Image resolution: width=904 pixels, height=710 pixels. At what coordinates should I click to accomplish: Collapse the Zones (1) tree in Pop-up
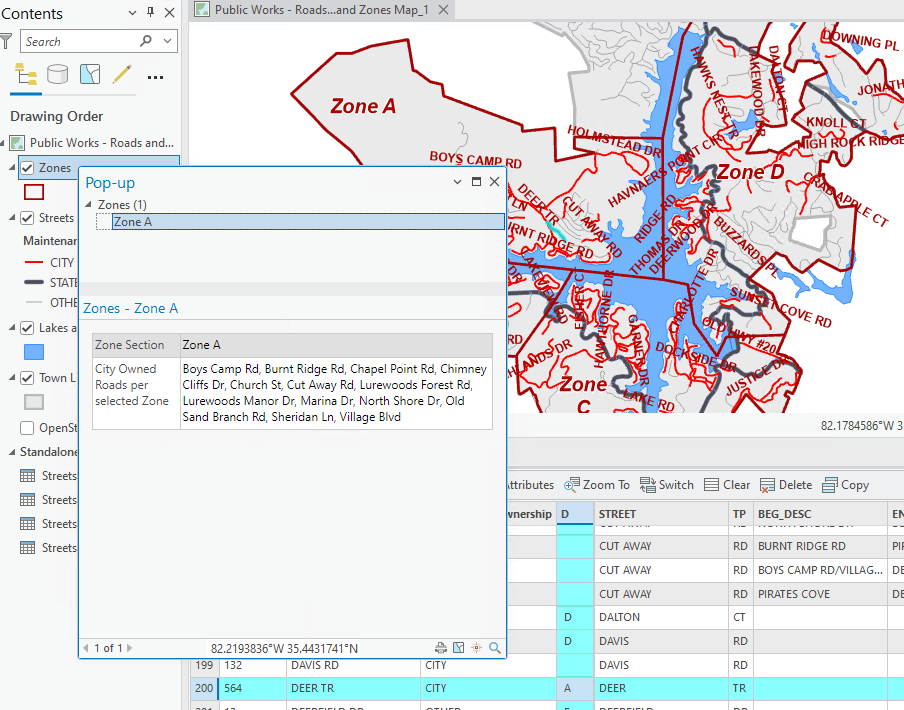pyautogui.click(x=89, y=205)
